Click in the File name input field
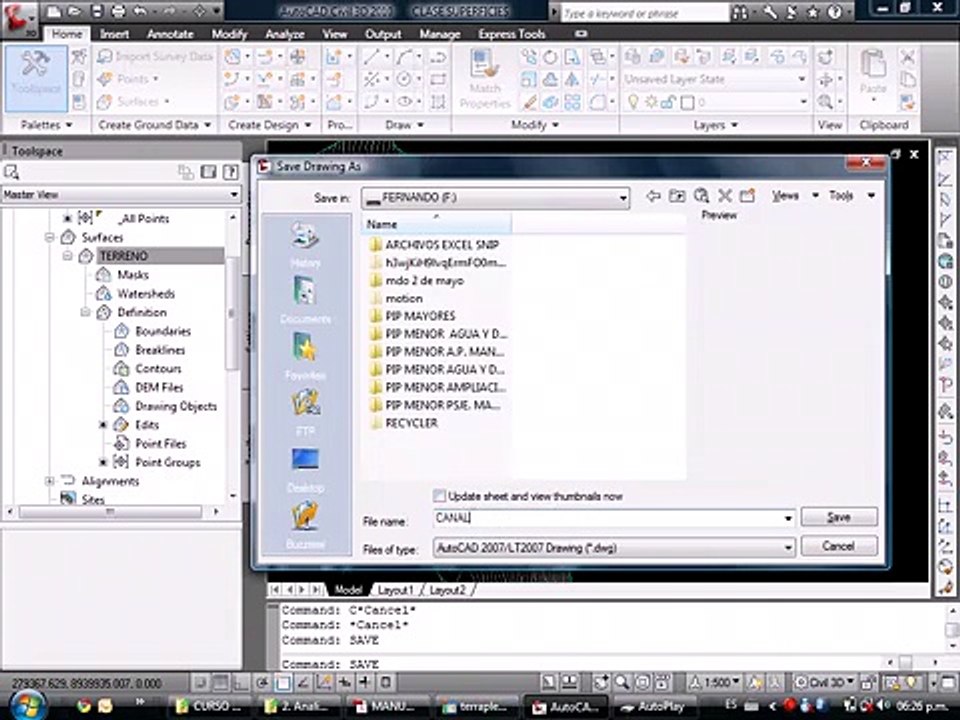The width and height of the screenshot is (960, 720). point(606,519)
